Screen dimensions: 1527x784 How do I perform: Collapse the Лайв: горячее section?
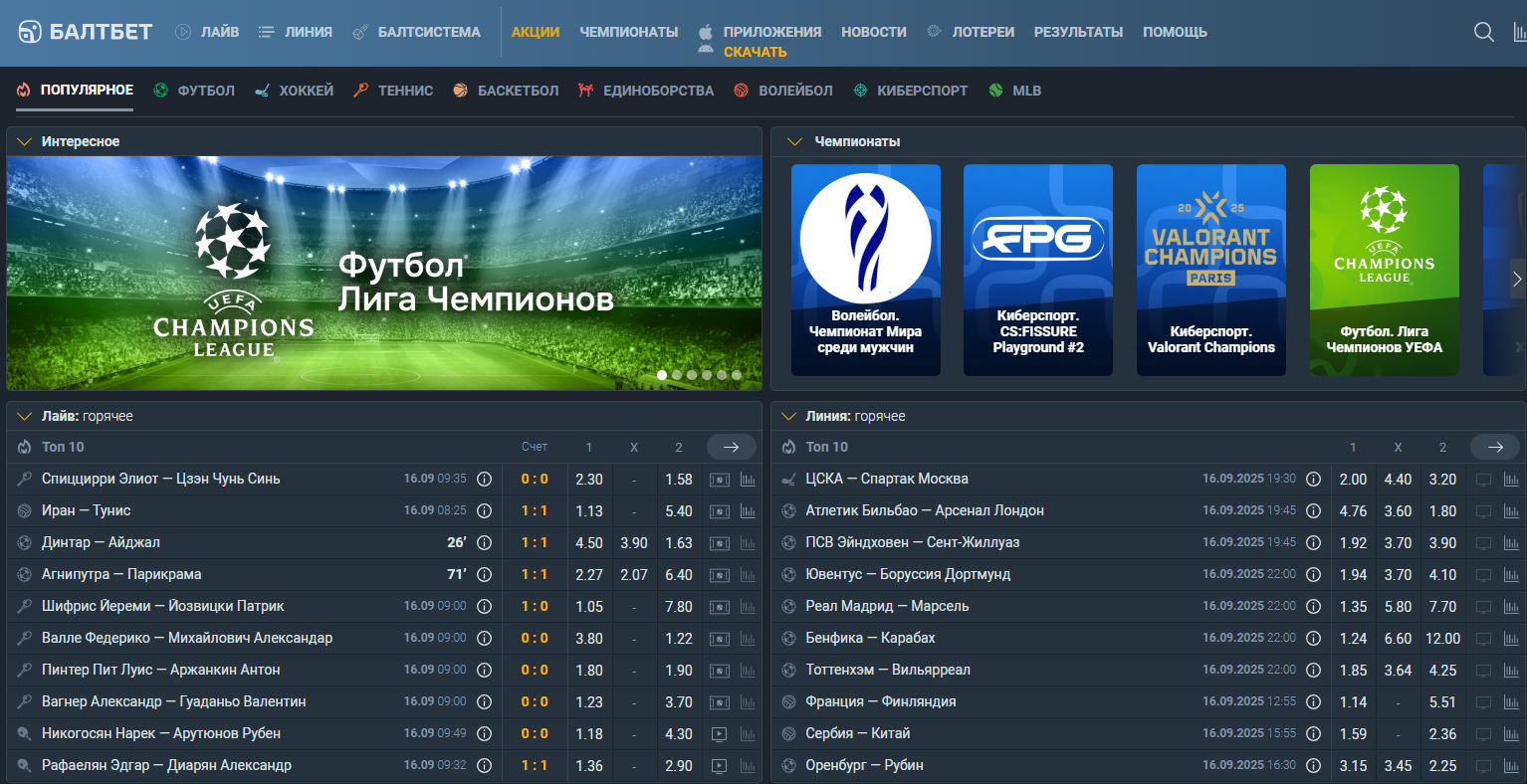[25, 416]
